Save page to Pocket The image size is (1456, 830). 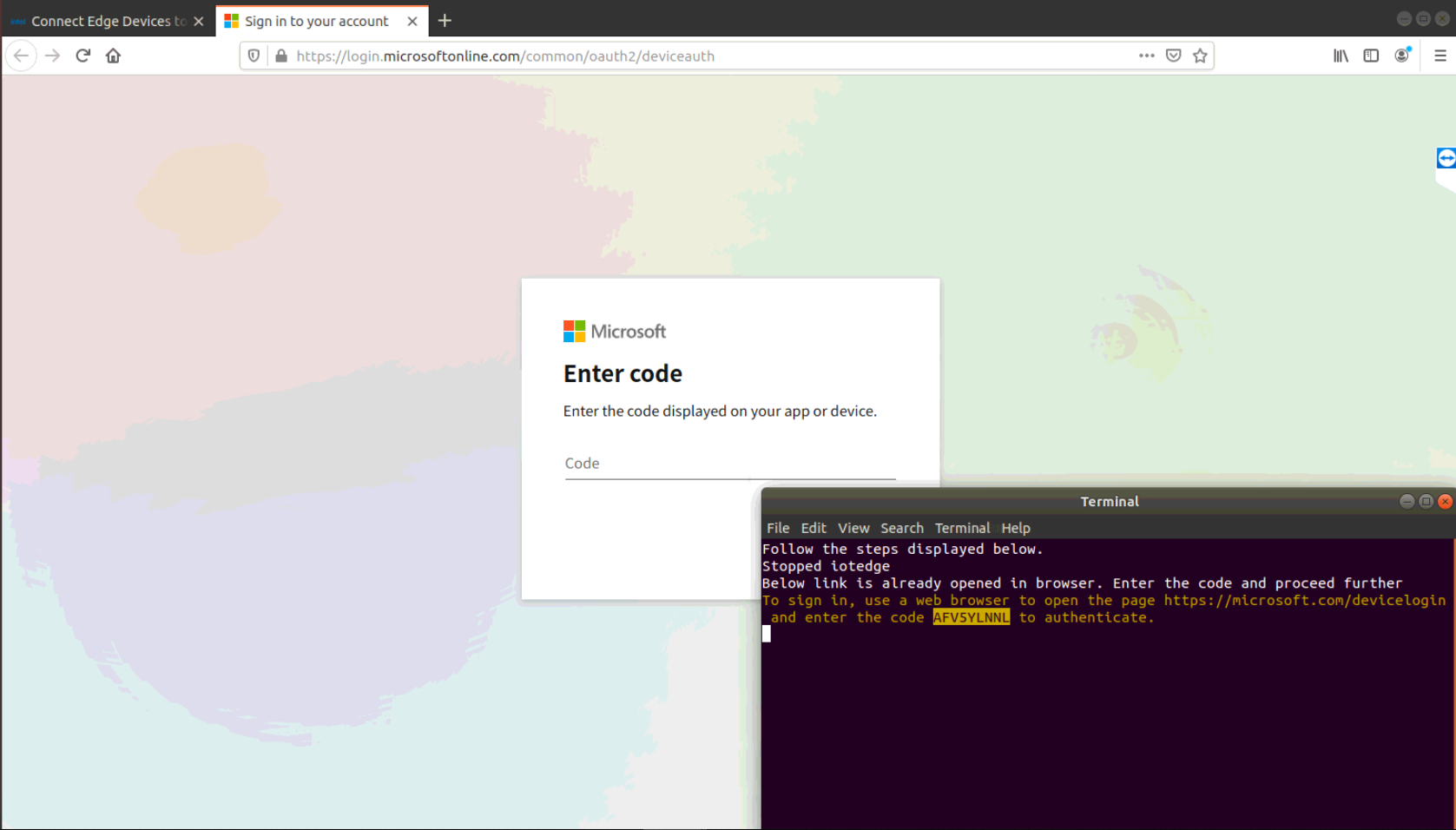pyautogui.click(x=1174, y=56)
